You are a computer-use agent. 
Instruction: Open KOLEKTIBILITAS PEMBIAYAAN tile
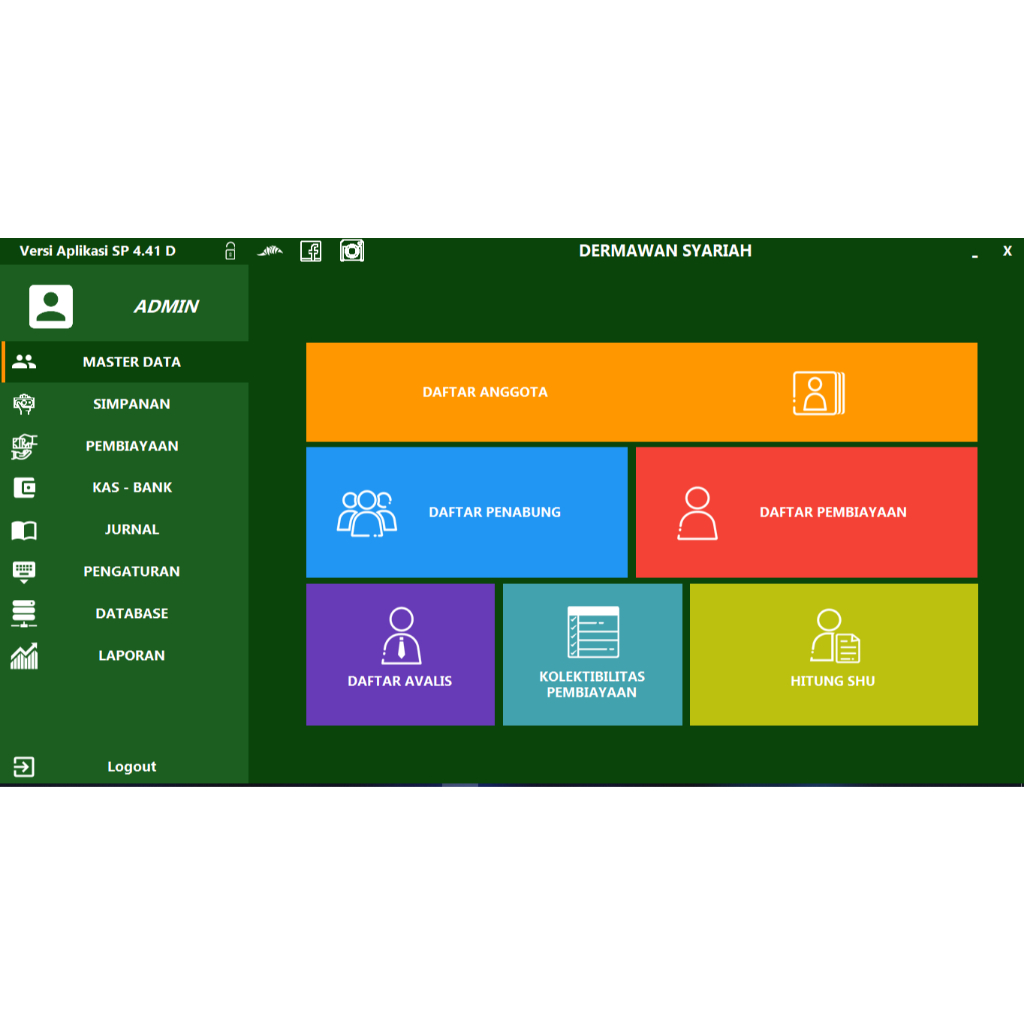point(592,654)
